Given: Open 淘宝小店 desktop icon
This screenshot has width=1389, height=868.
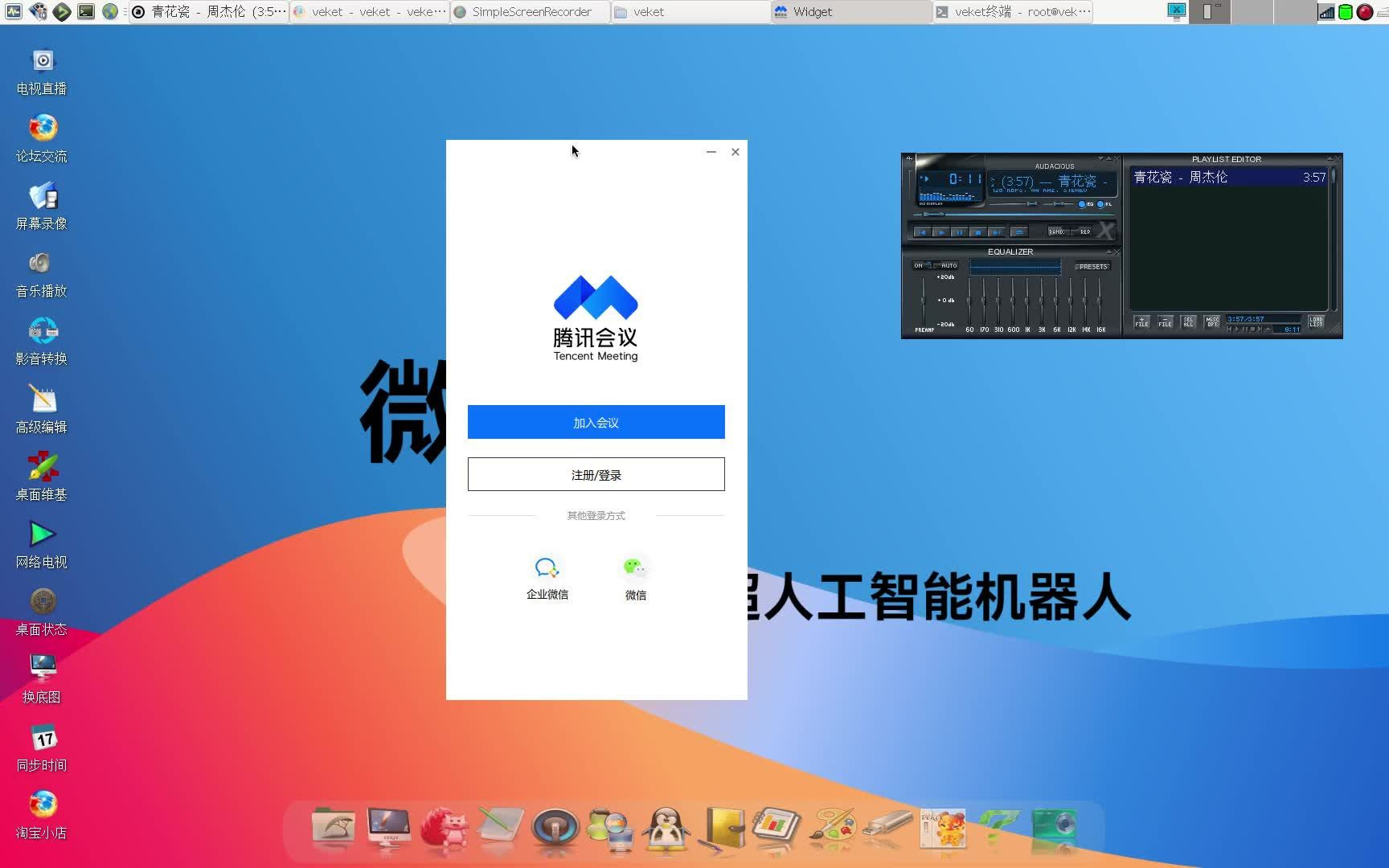Looking at the screenshot, I should (x=42, y=815).
